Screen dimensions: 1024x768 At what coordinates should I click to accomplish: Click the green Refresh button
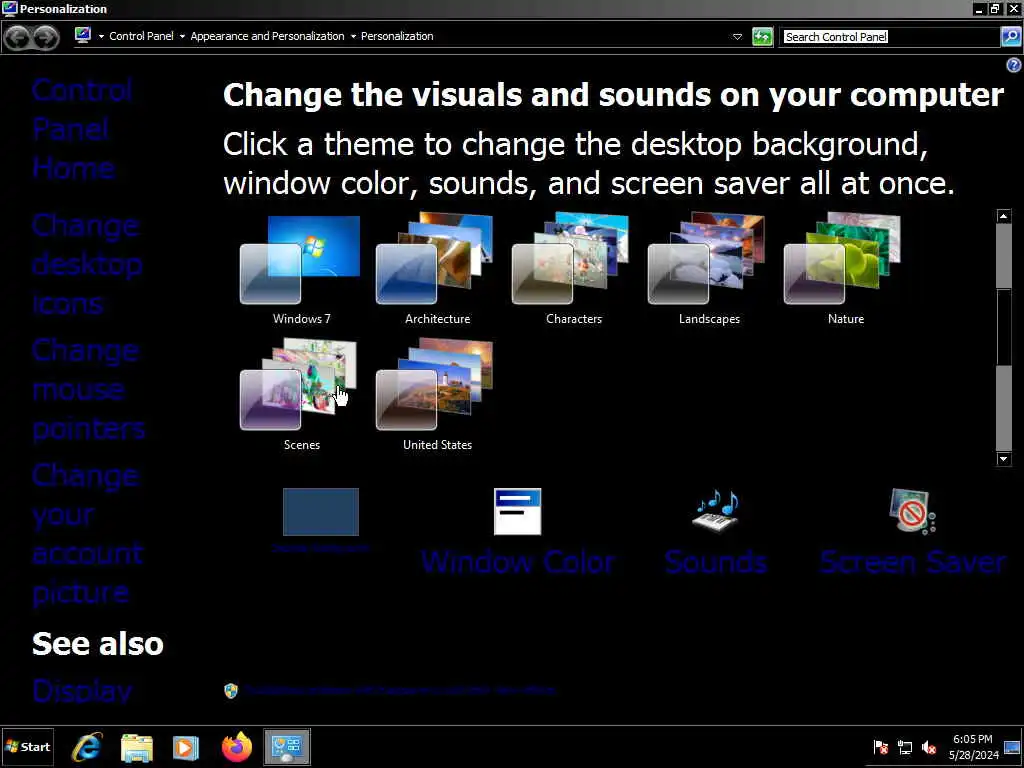click(762, 37)
